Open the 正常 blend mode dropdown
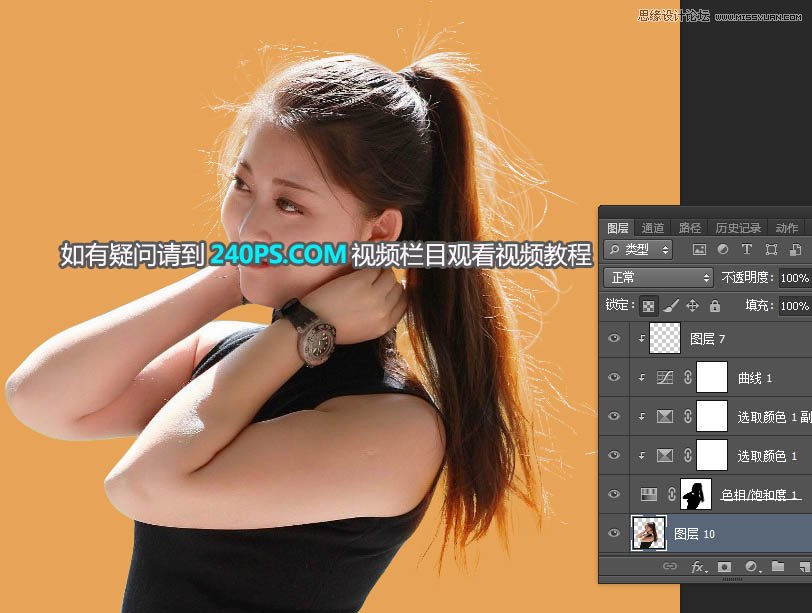 658,278
